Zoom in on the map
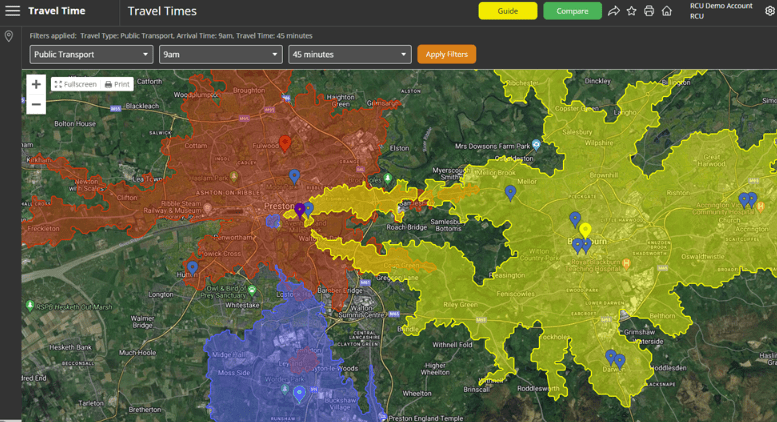 [36, 85]
